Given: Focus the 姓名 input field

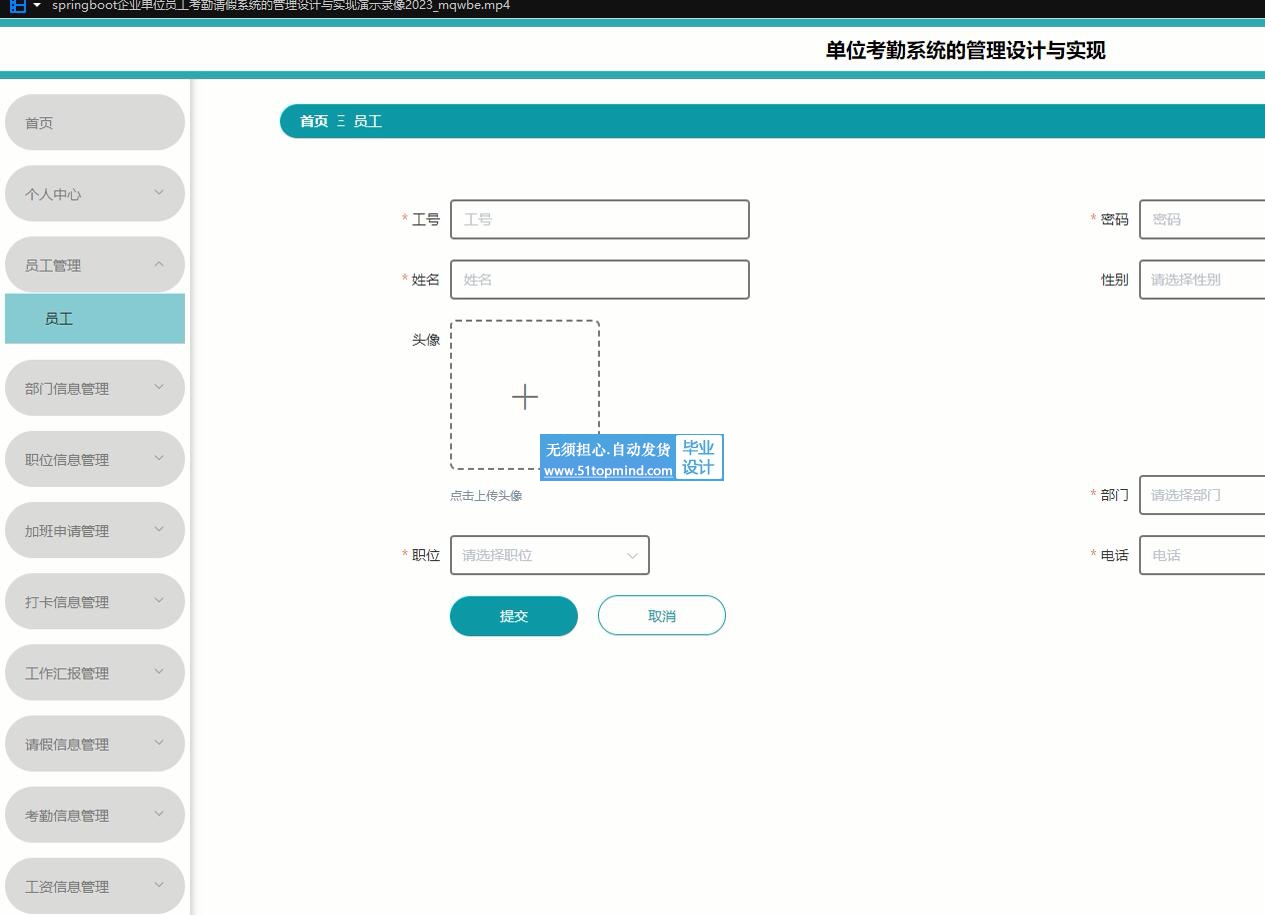Looking at the screenshot, I should pos(599,280).
